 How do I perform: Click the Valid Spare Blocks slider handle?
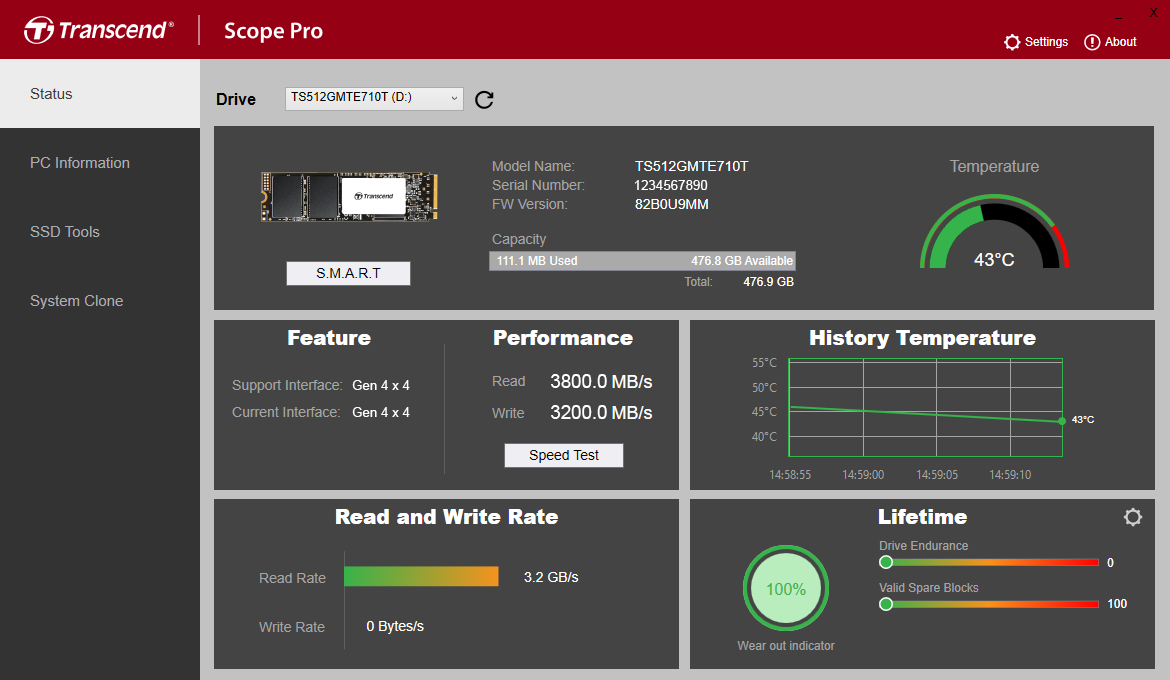coord(886,604)
